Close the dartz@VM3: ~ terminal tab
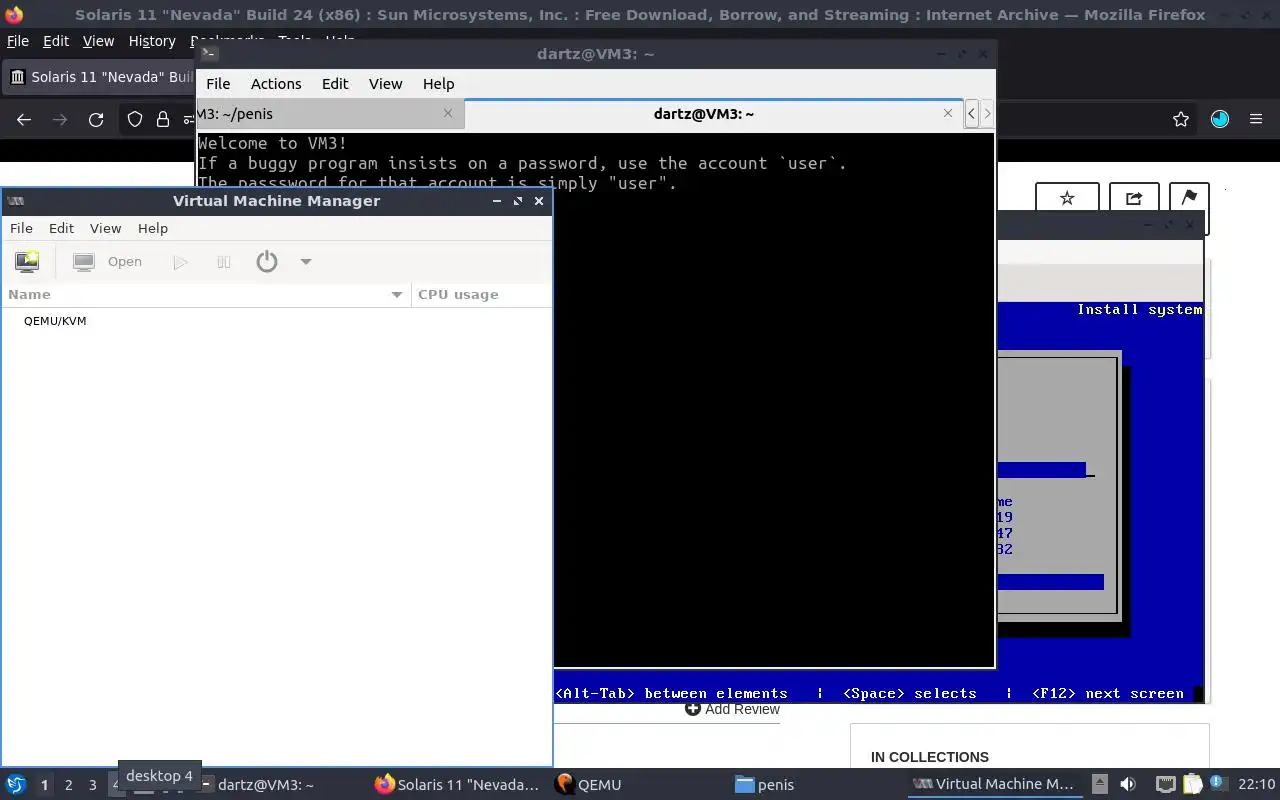1280x800 pixels. point(948,113)
